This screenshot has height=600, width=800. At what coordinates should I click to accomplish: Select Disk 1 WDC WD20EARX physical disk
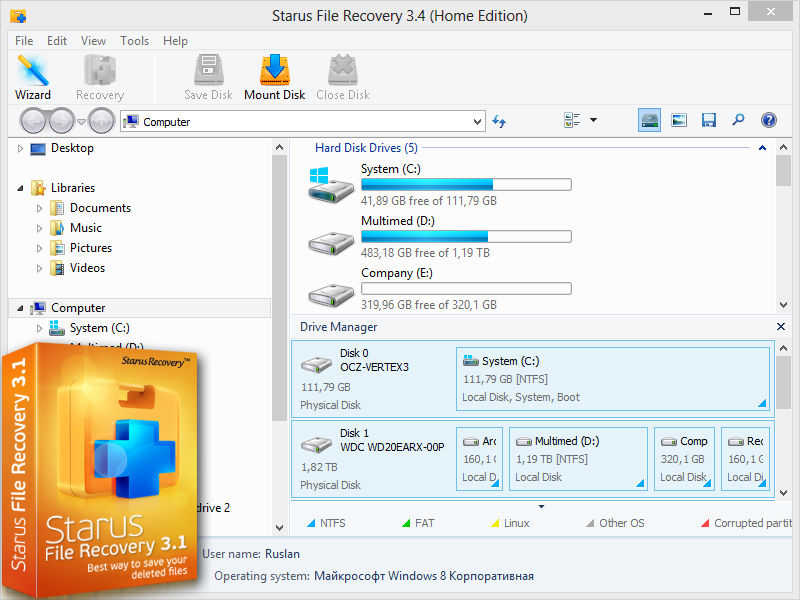[373, 459]
